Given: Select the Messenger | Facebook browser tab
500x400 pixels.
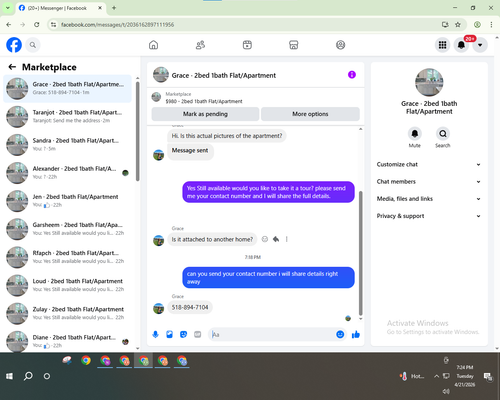Looking at the screenshot, I should (x=61, y=8).
